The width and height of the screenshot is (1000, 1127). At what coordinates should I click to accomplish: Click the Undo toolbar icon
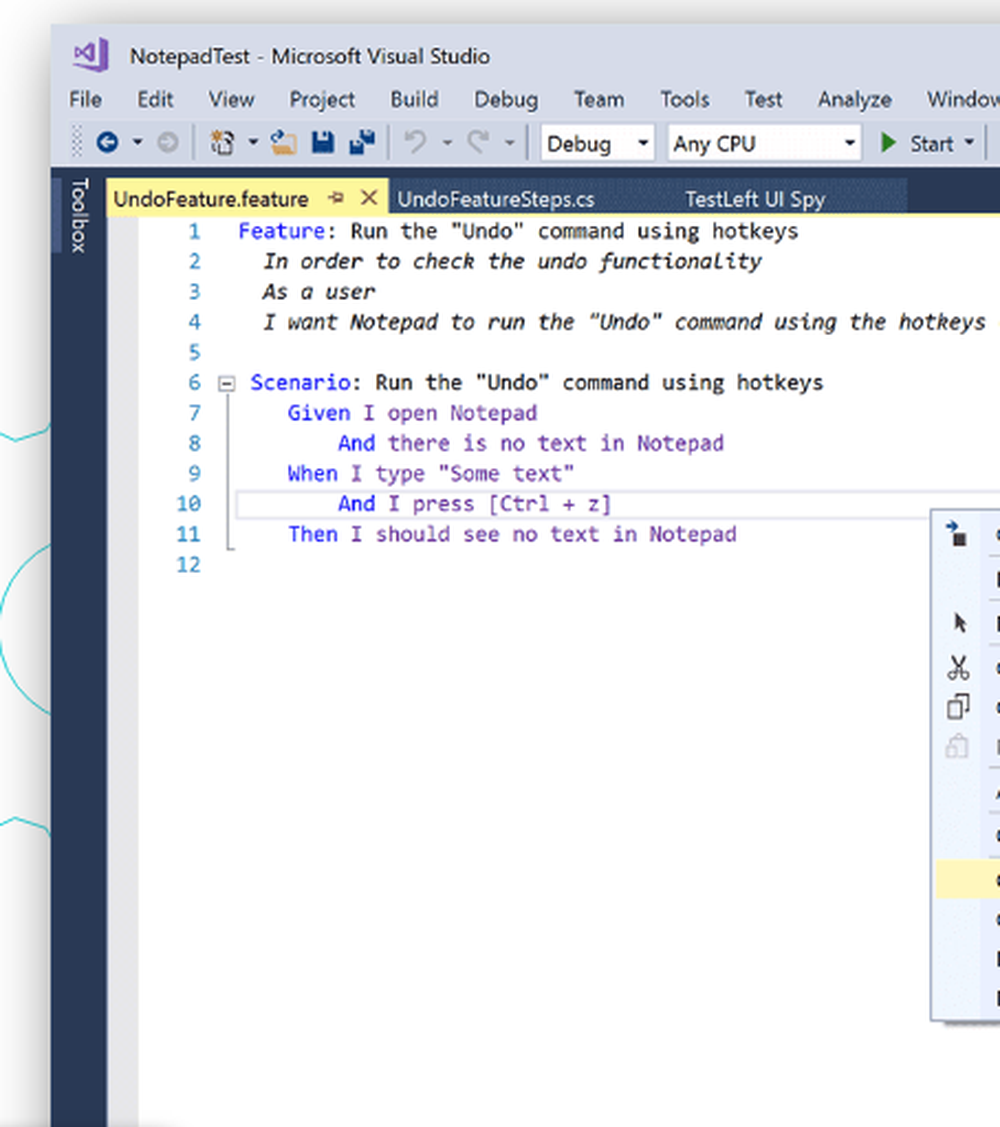tap(416, 142)
